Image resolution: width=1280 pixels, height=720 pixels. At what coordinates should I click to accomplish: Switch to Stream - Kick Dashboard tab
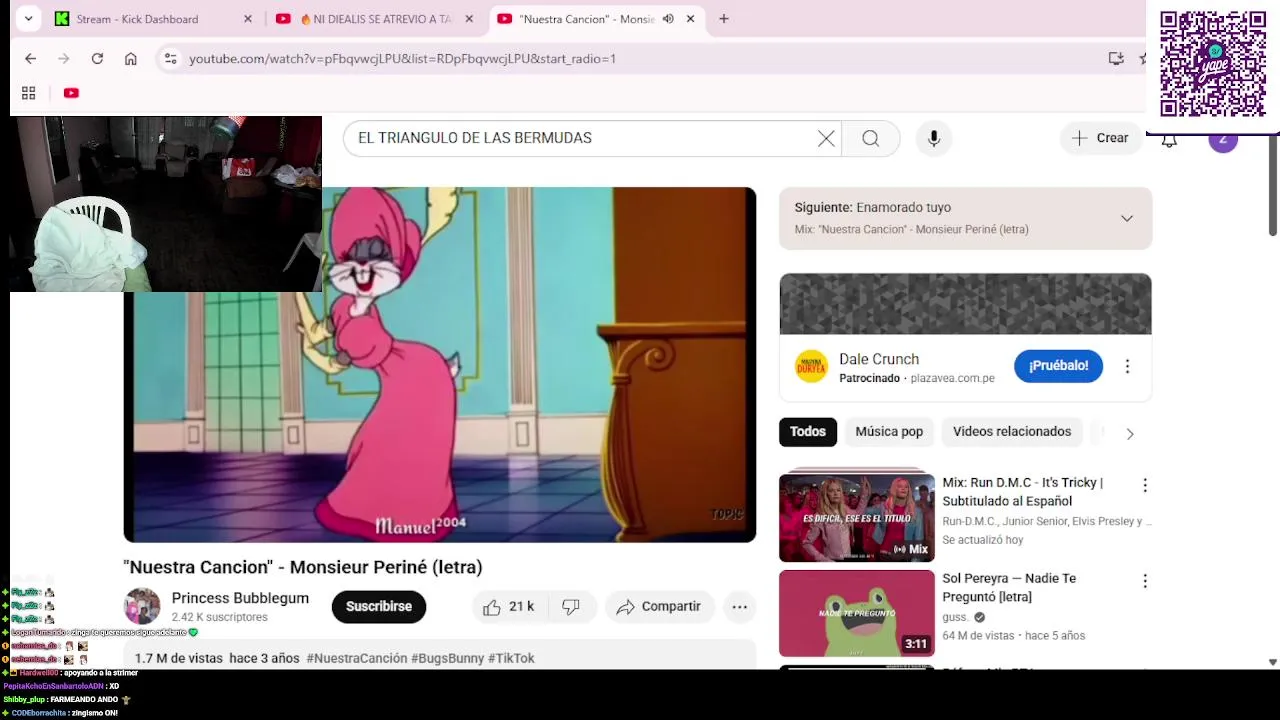tap(136, 19)
